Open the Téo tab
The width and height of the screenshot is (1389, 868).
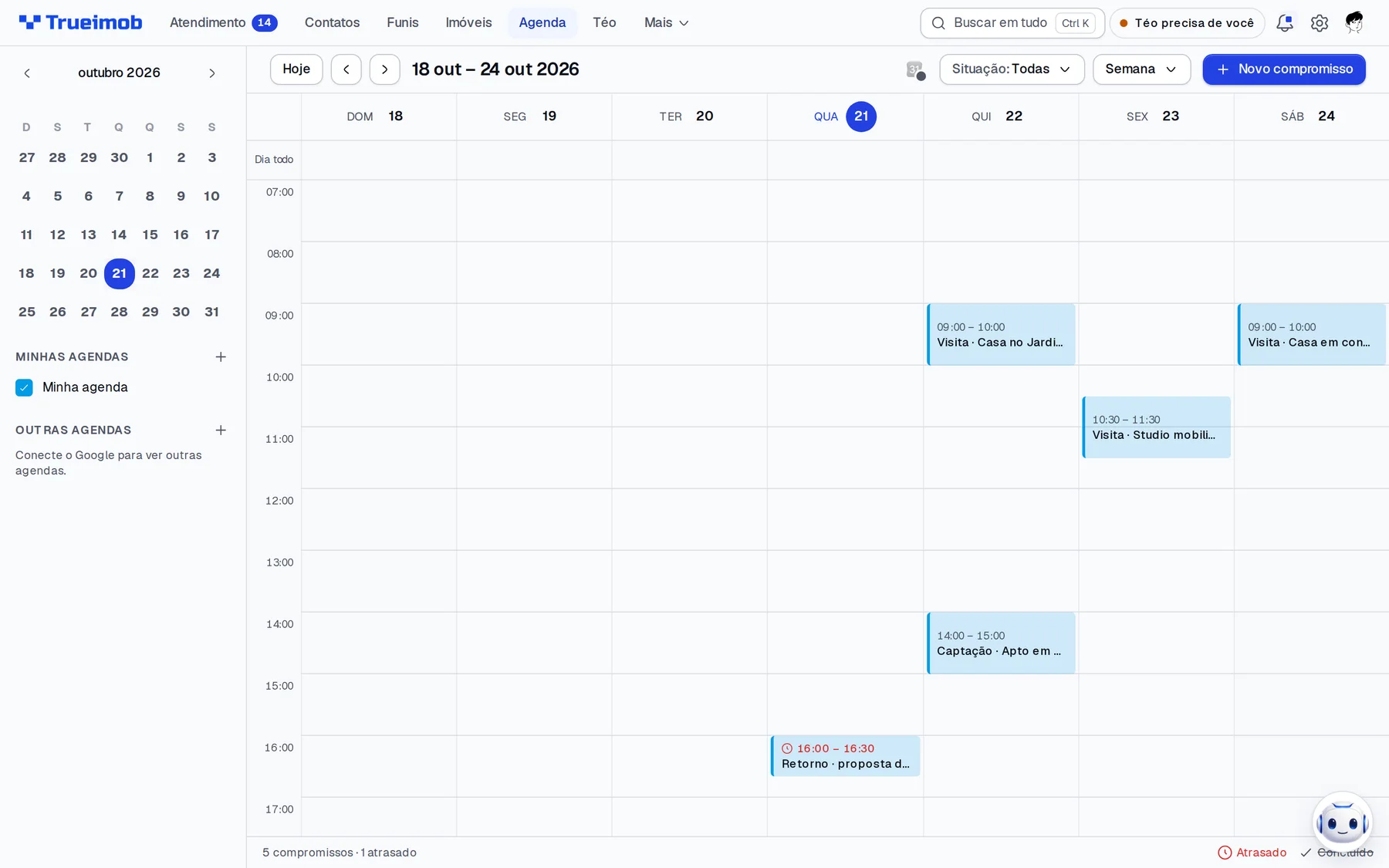click(x=604, y=23)
